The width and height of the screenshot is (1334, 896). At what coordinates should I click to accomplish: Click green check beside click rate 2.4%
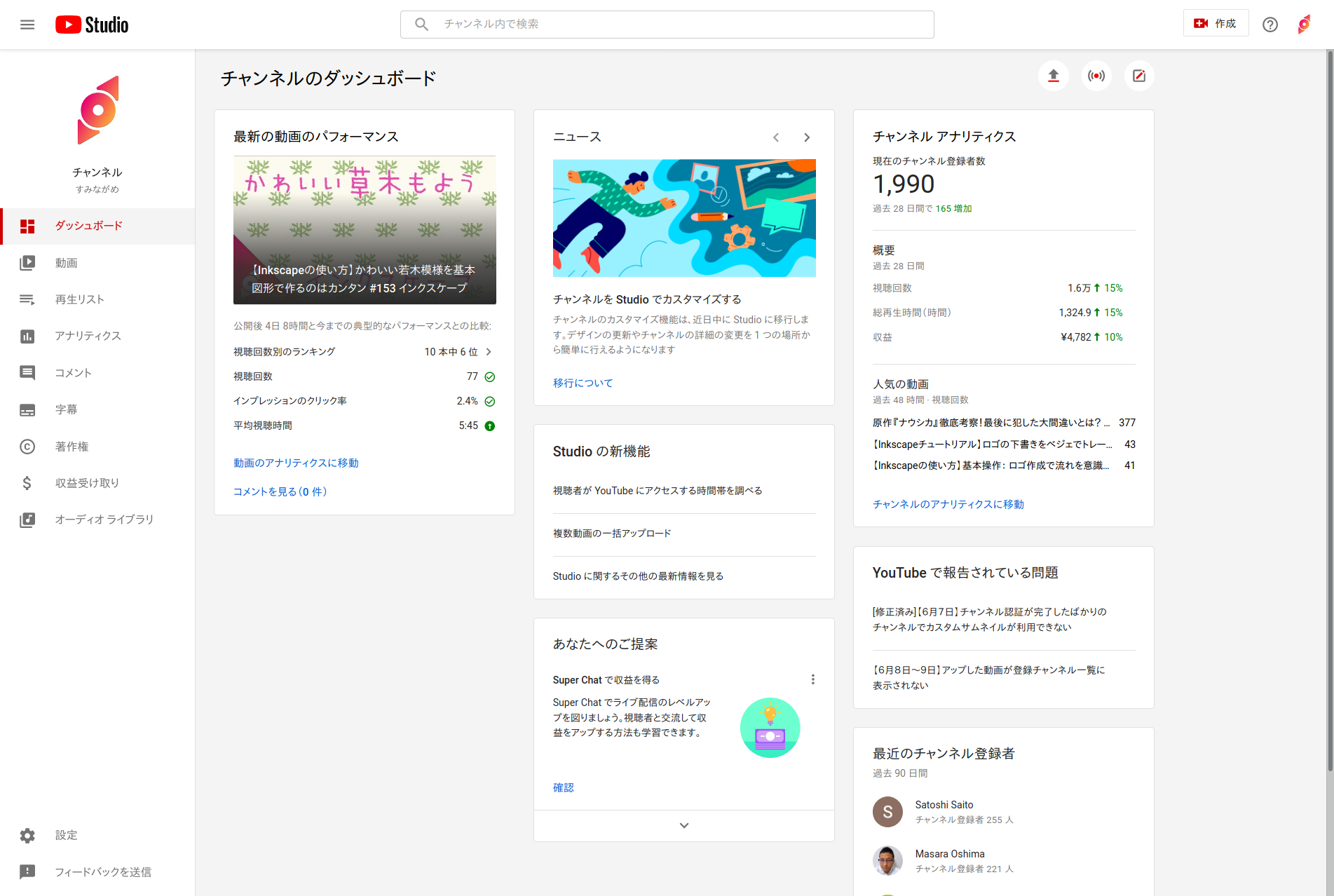490,402
